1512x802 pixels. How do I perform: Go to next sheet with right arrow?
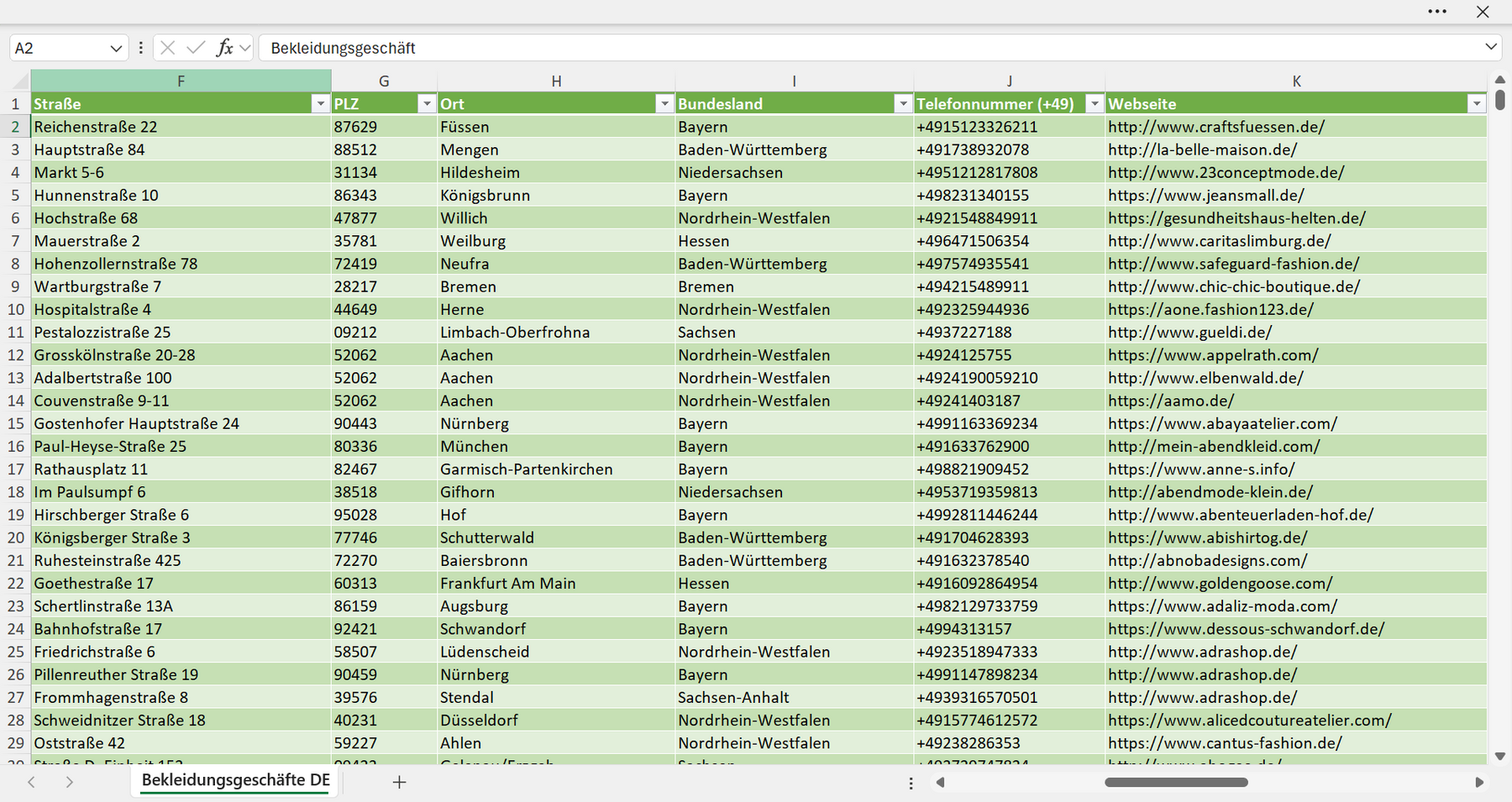70,782
